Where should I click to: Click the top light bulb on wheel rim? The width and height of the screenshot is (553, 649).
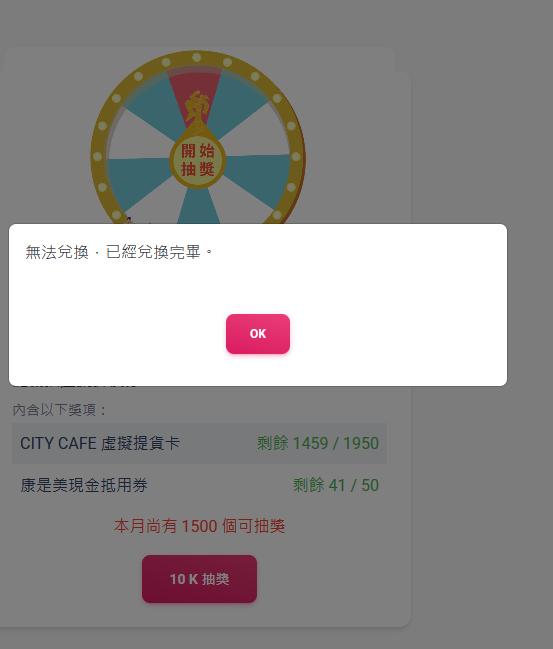(197, 57)
